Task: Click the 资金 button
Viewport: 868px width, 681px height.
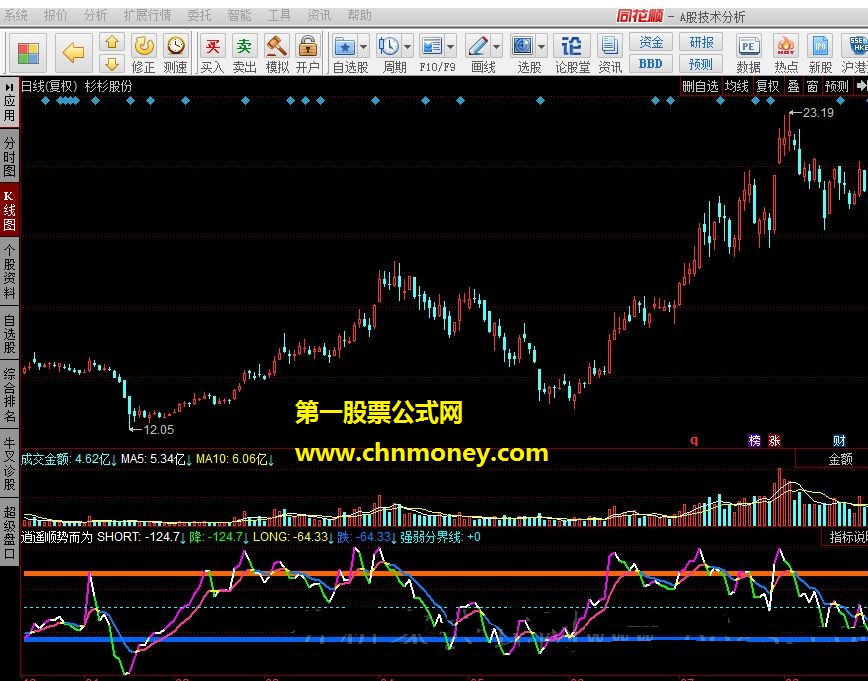Action: pos(650,42)
